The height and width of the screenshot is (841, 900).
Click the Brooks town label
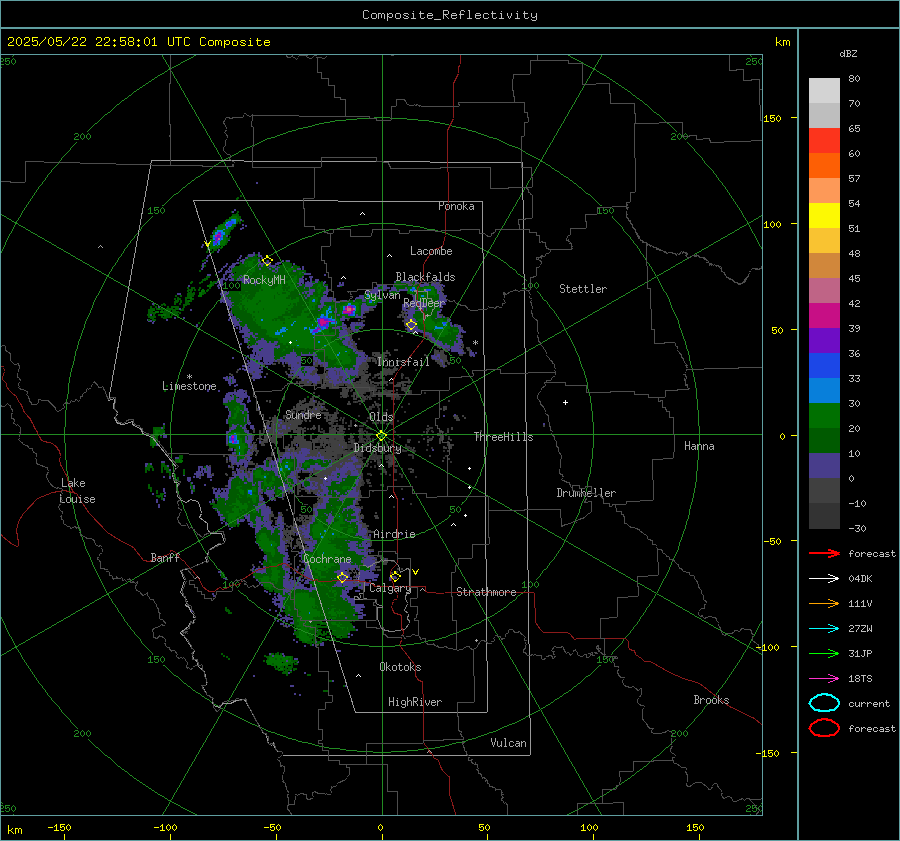coord(711,700)
